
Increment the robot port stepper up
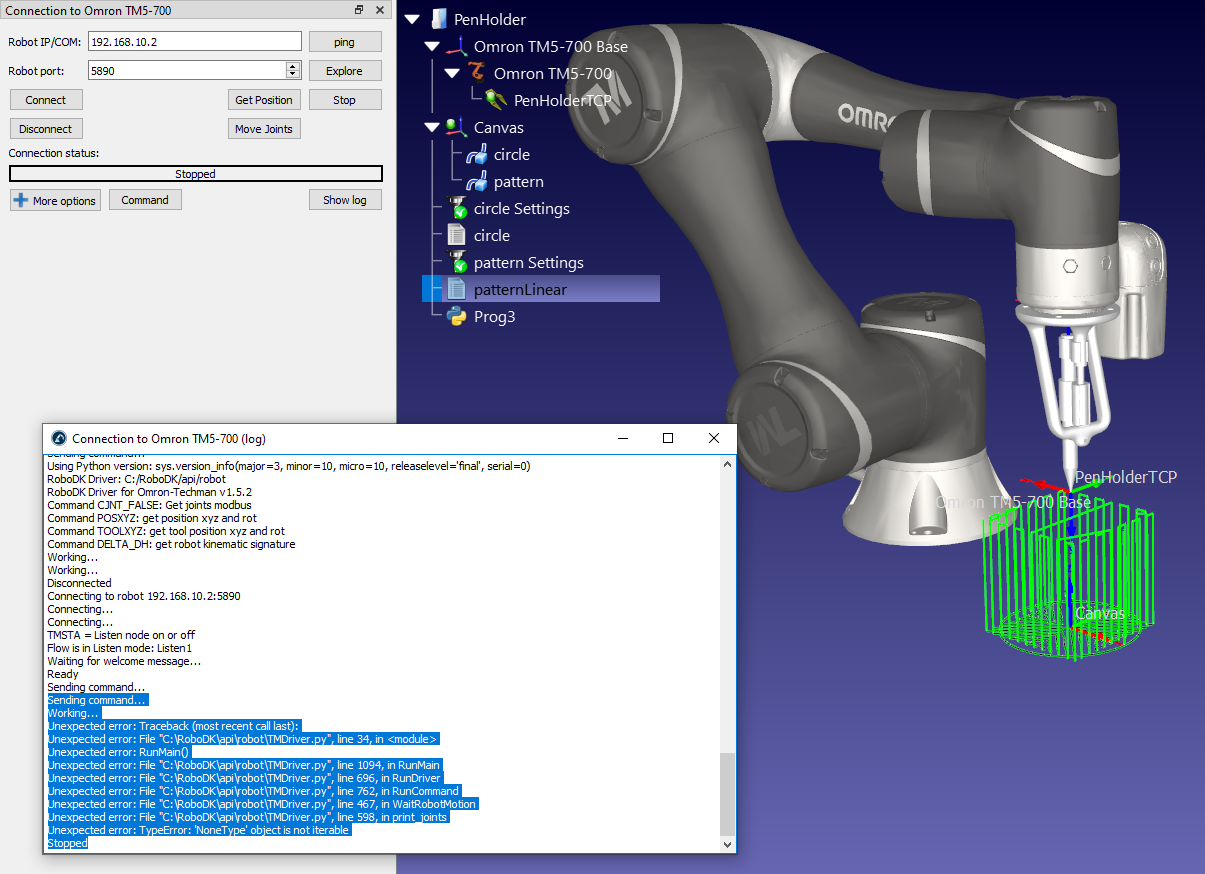point(293,67)
